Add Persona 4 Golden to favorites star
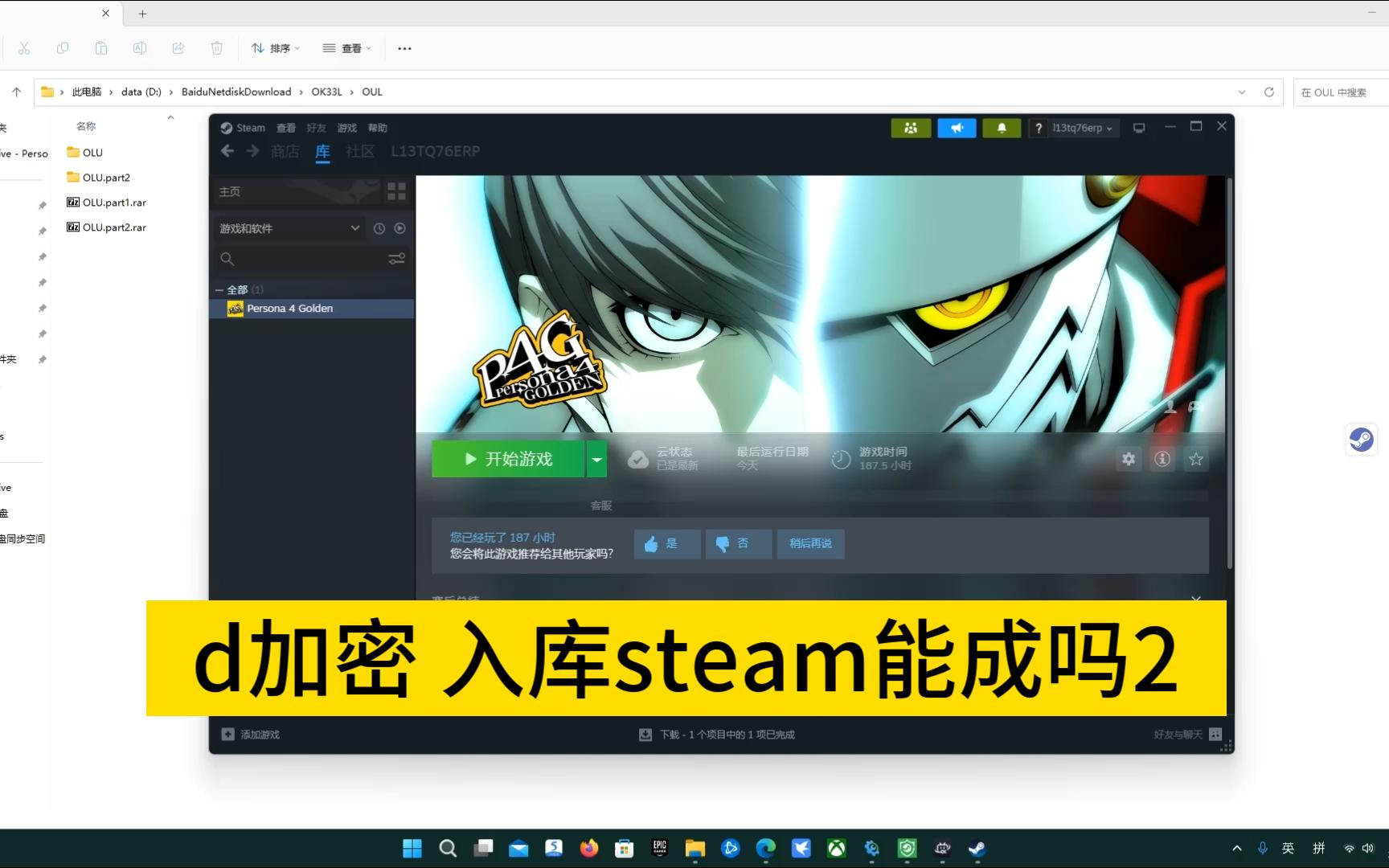Viewport: 1389px width, 868px height. [x=1196, y=459]
